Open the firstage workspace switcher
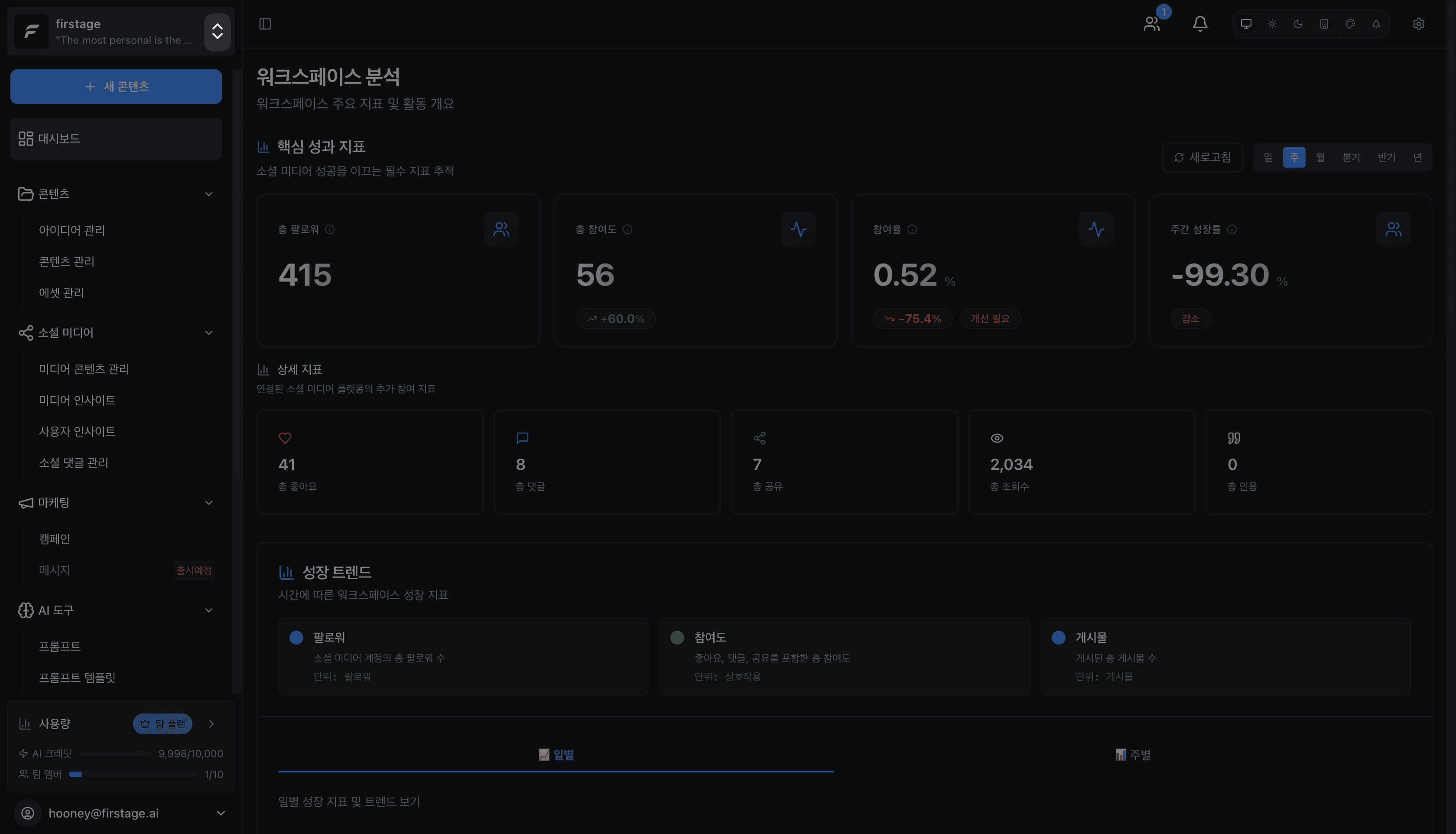This screenshot has height=834, width=1456. pos(217,32)
